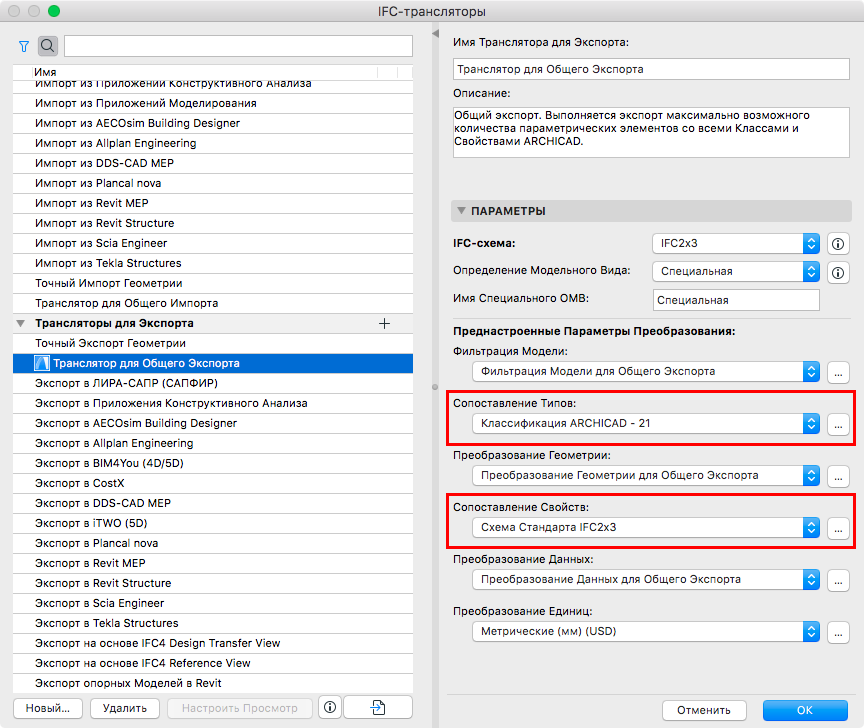
Task: Click the info button beside Настроить Просмотр
Action: [x=330, y=707]
